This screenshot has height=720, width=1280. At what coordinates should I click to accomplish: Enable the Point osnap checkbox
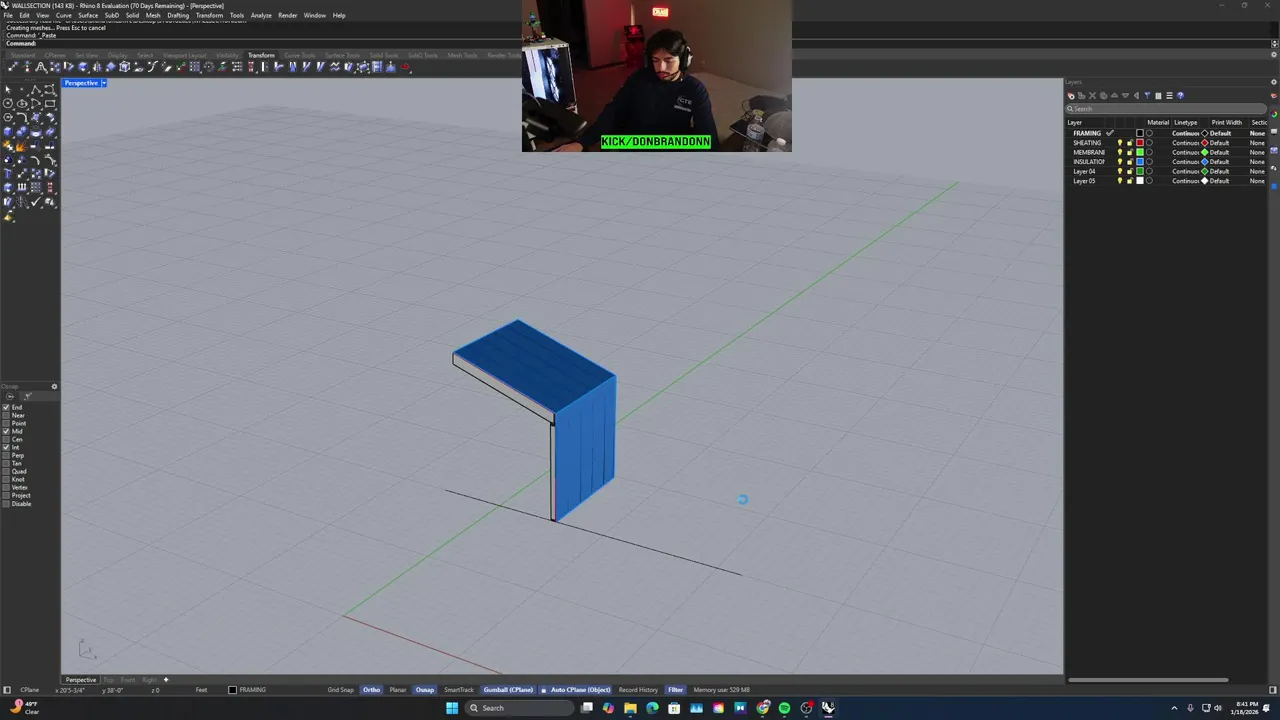pos(6,424)
